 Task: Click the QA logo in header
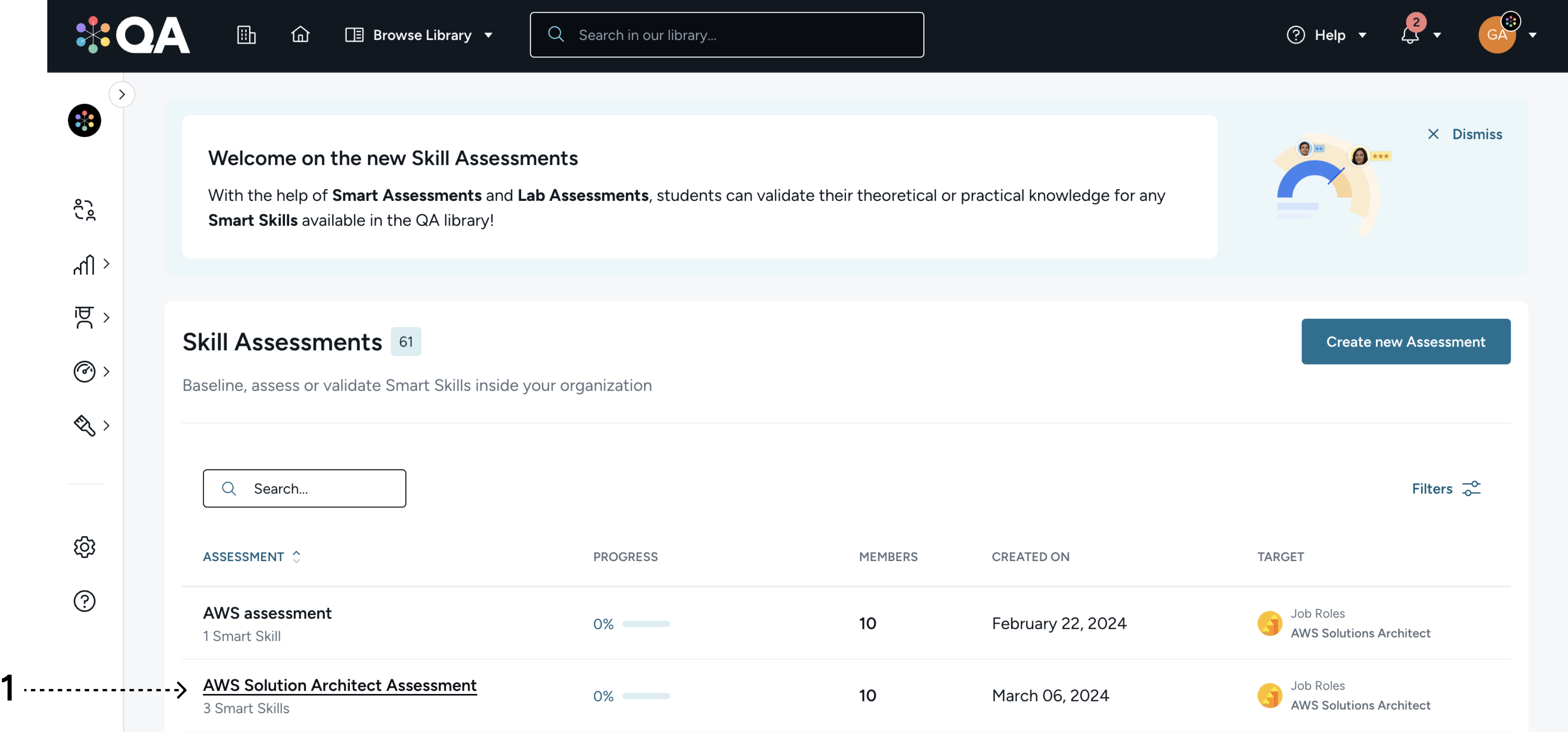(x=133, y=35)
